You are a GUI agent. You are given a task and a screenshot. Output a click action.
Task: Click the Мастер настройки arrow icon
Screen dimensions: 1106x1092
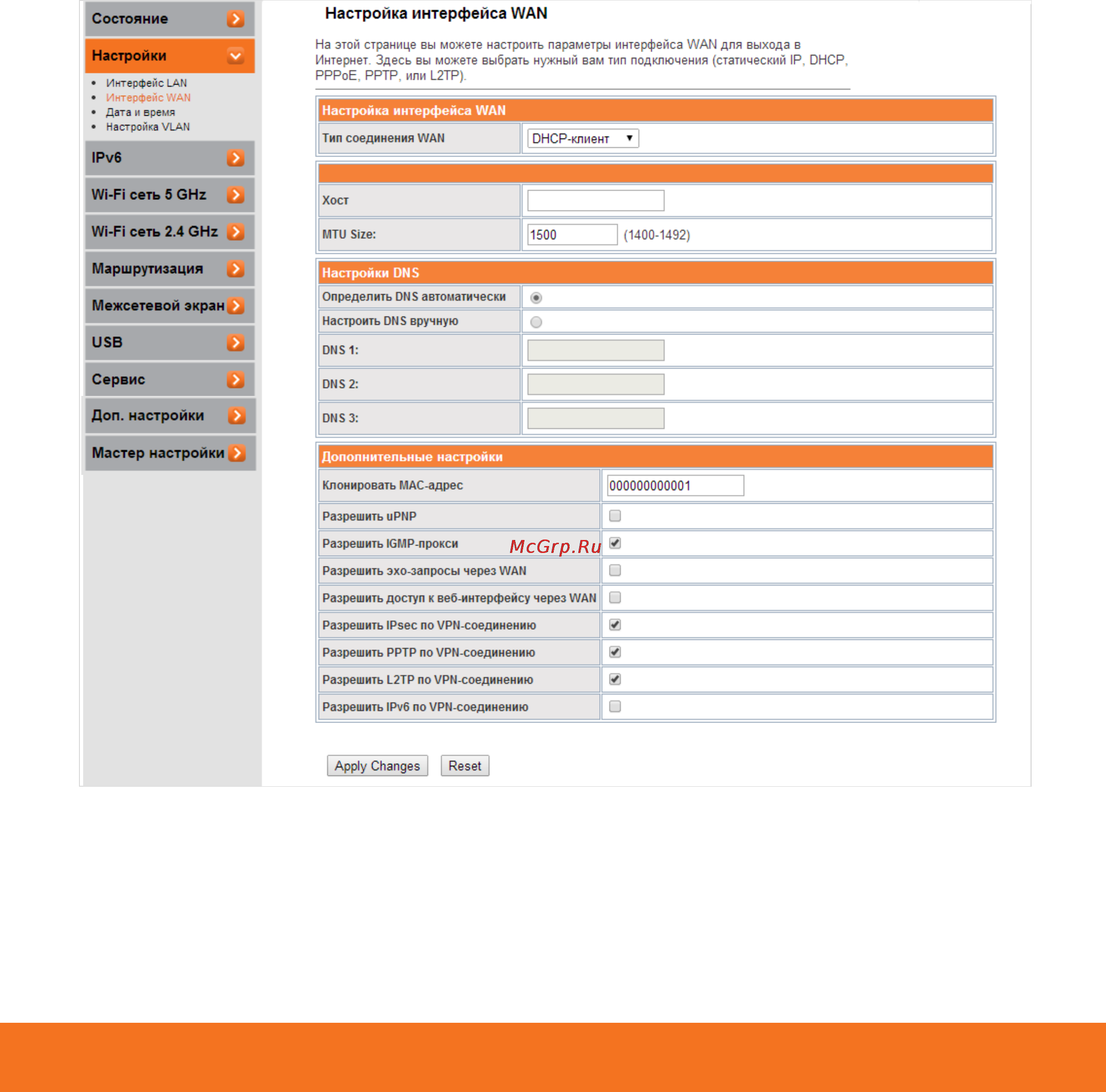pos(236,453)
